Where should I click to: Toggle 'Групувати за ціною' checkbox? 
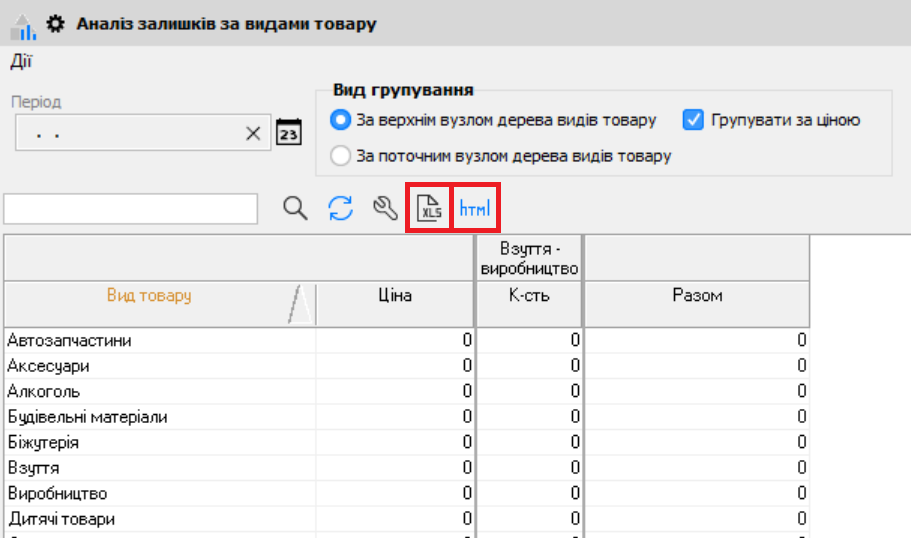693,120
